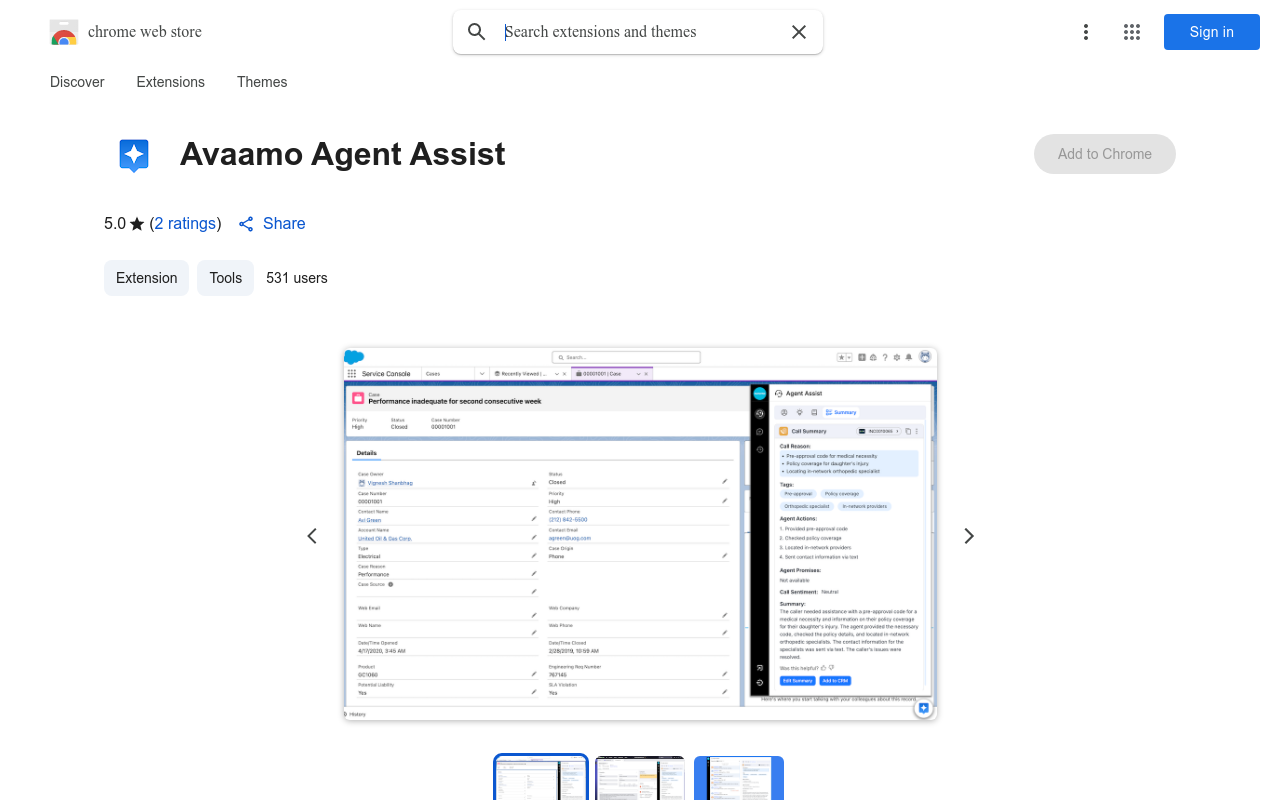Image resolution: width=1280 pixels, height=800 pixels.
Task: Click the Tools category chip
Action: click(x=226, y=278)
